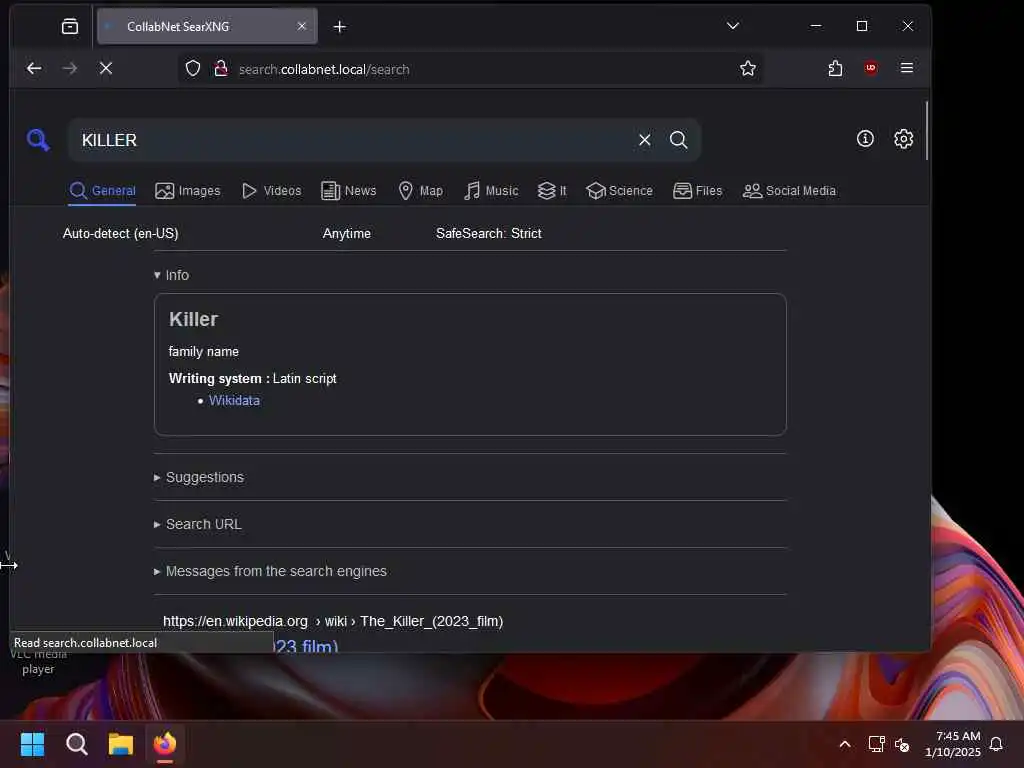
Task: Switch to the Music category
Action: tap(491, 191)
